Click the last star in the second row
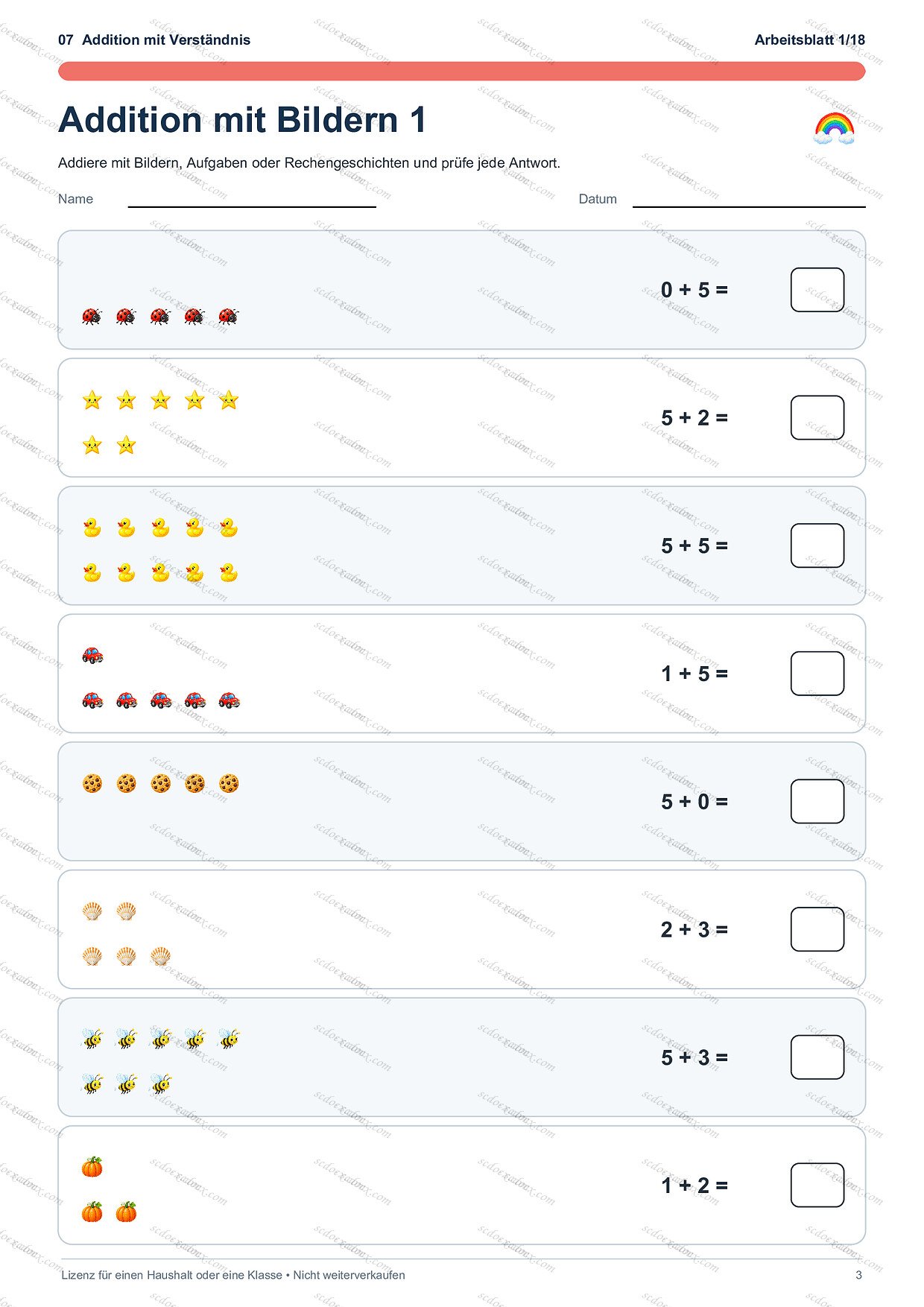The width and height of the screenshot is (924, 1307). point(127,446)
